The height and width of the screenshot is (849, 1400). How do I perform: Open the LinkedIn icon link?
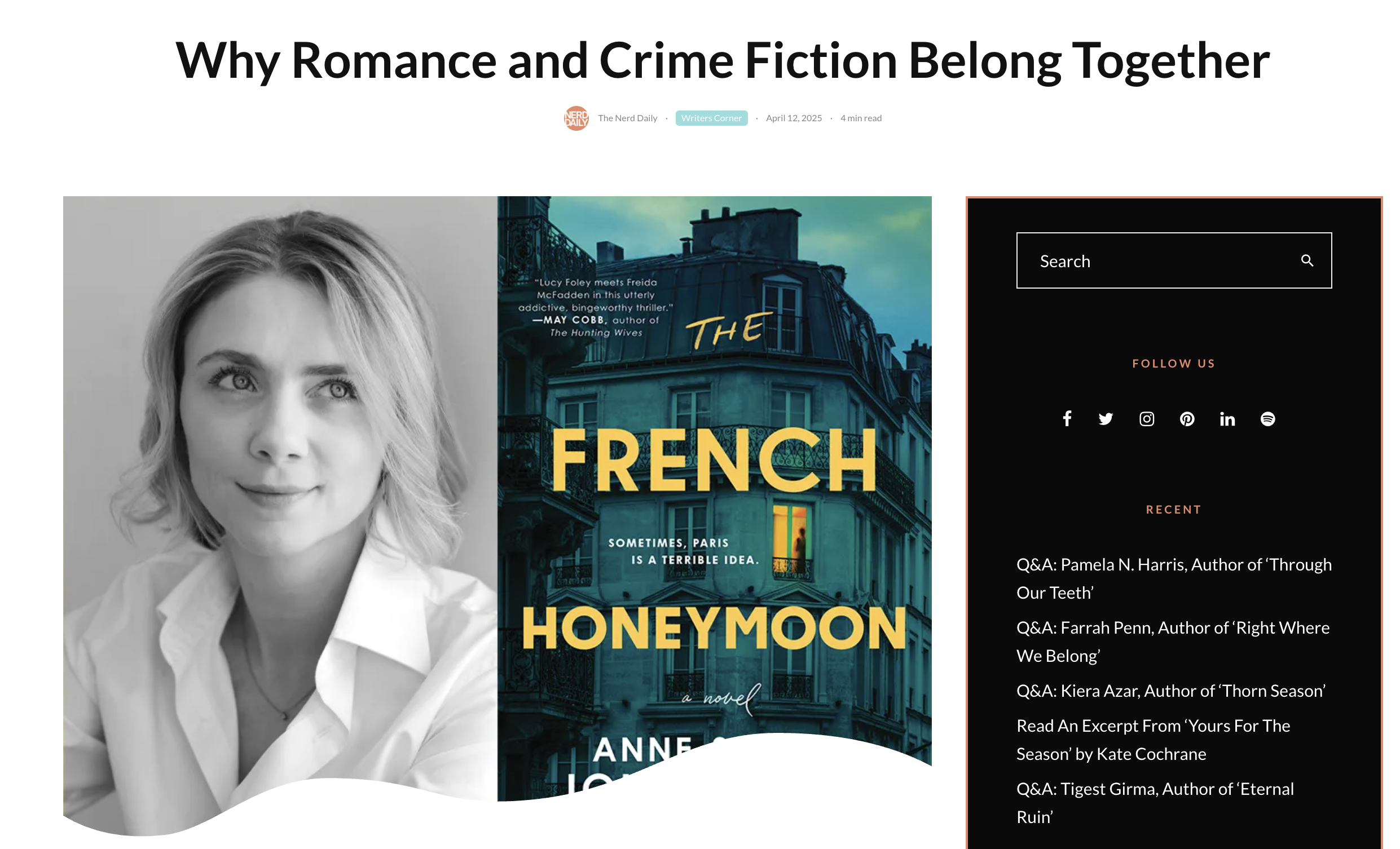click(1227, 419)
